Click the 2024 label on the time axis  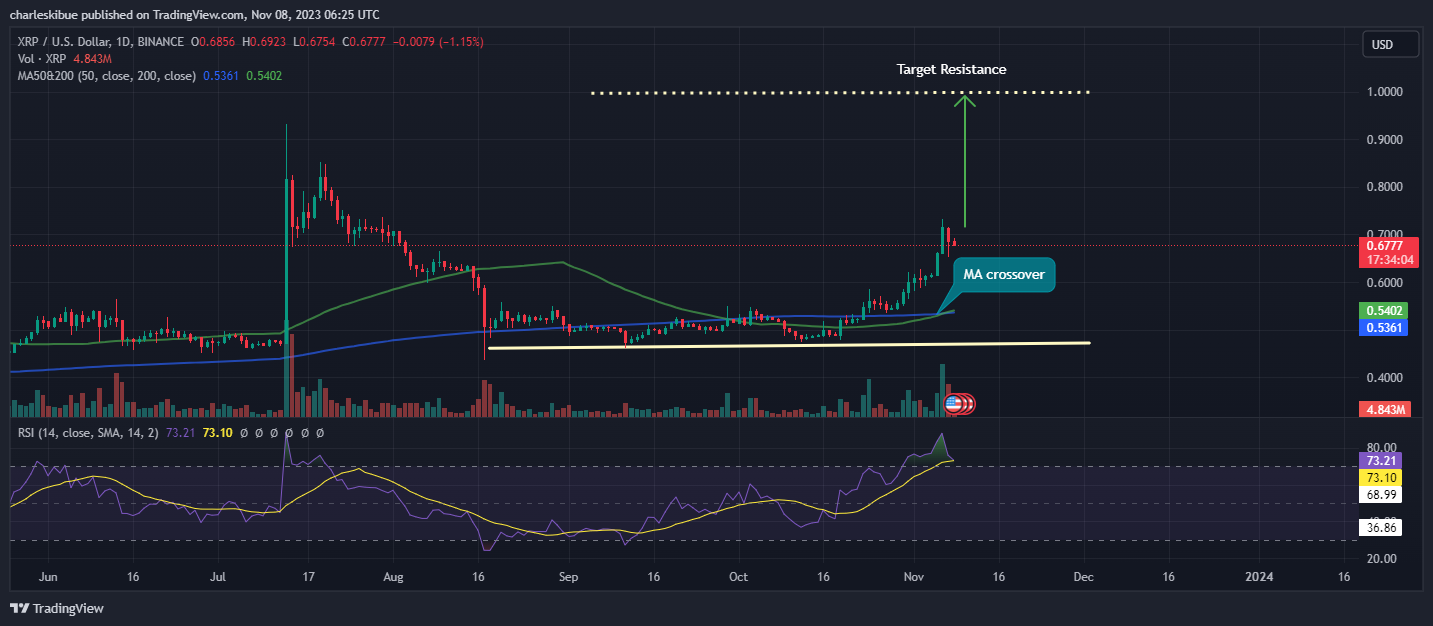pos(1258,577)
